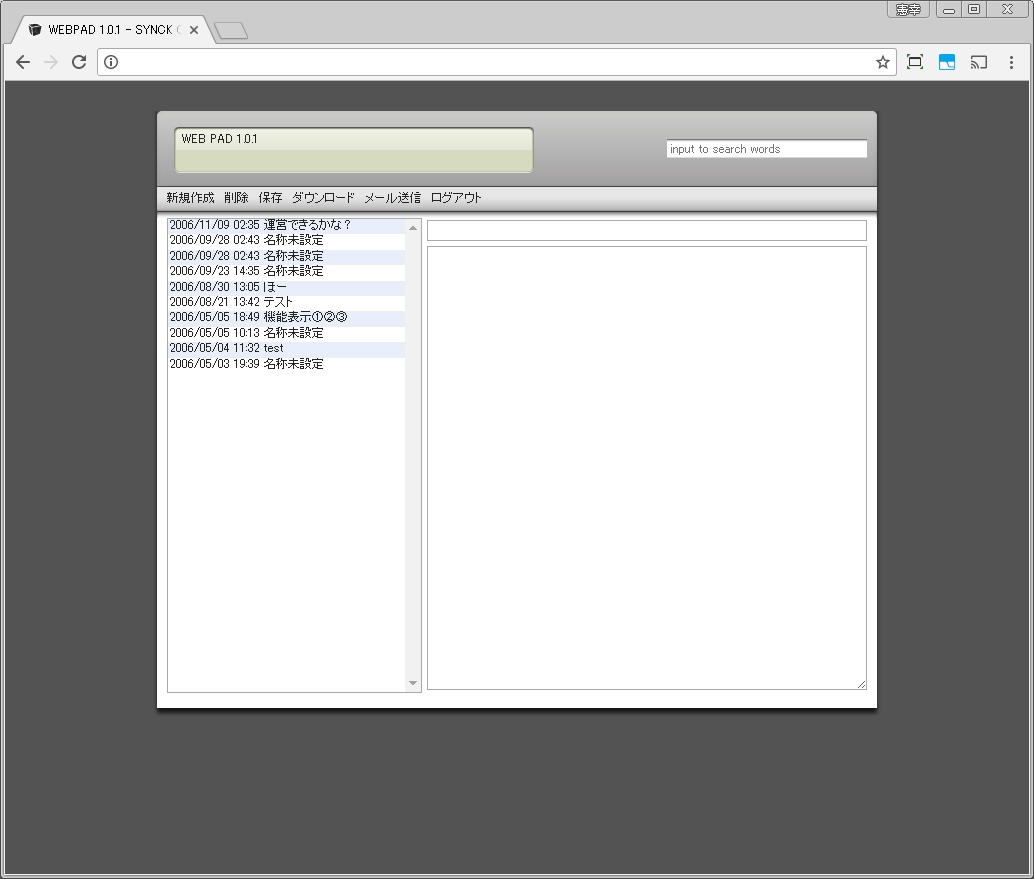Click the メール送信 menu item

(392, 198)
